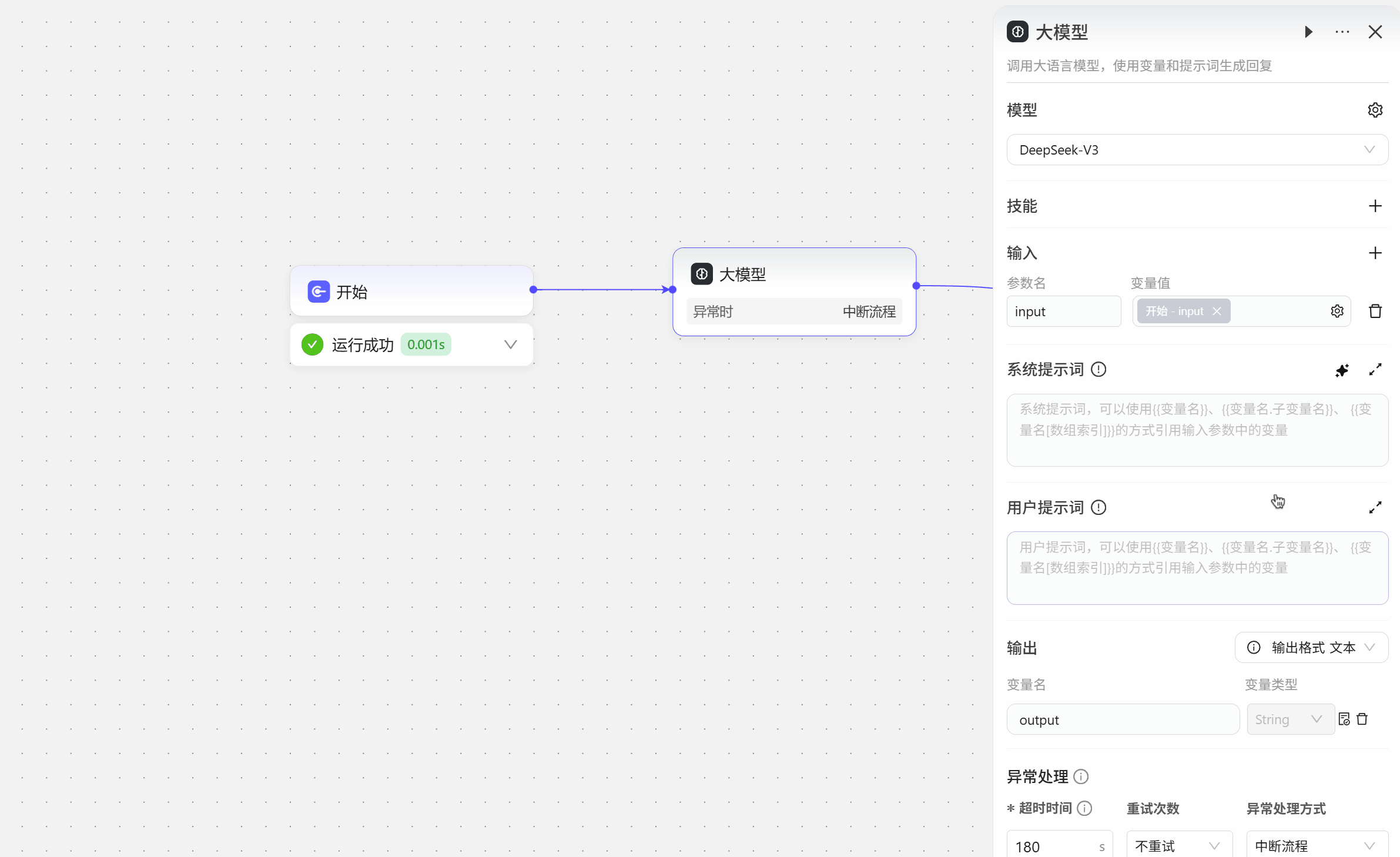Click the user prompt text area
Image resolution: width=1400 pixels, height=857 pixels.
1197,568
